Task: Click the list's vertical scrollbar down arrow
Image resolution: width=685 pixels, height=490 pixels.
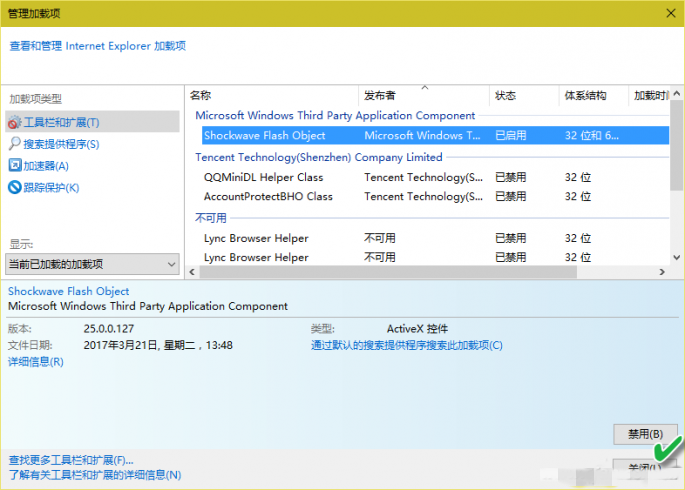Action: (x=677, y=258)
